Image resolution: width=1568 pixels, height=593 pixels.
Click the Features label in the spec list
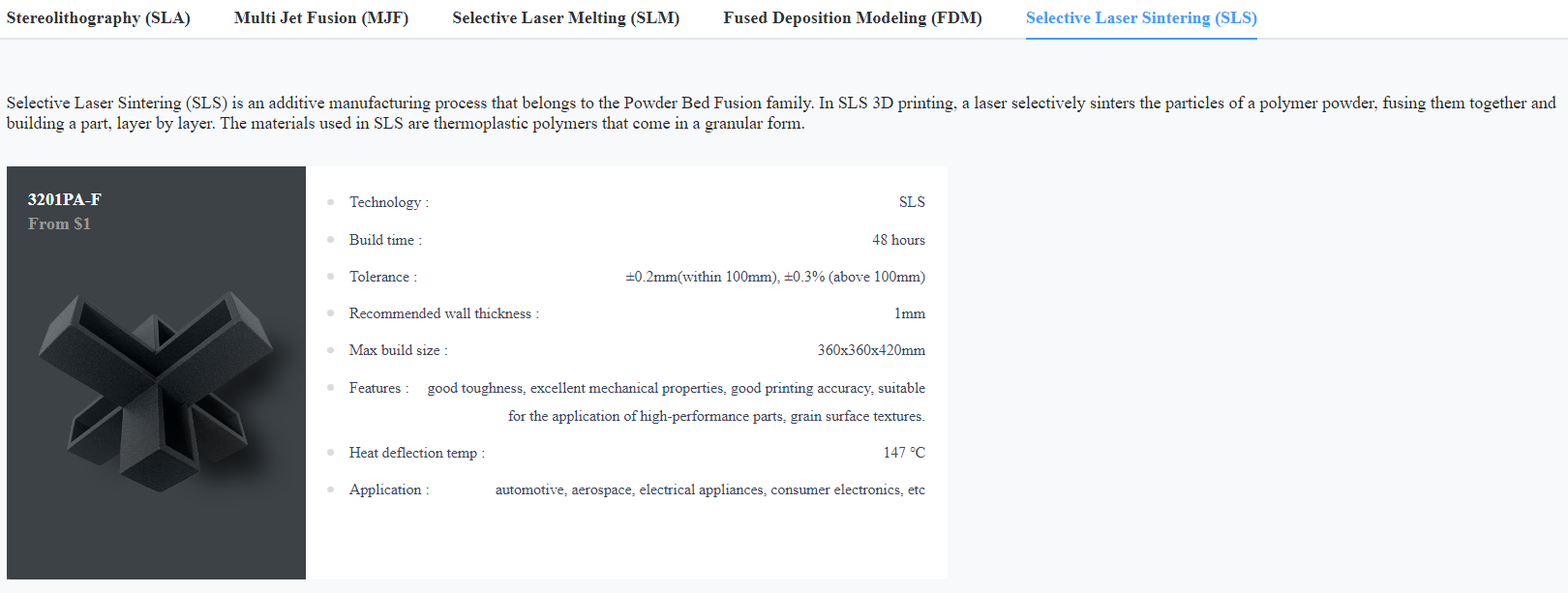(378, 388)
